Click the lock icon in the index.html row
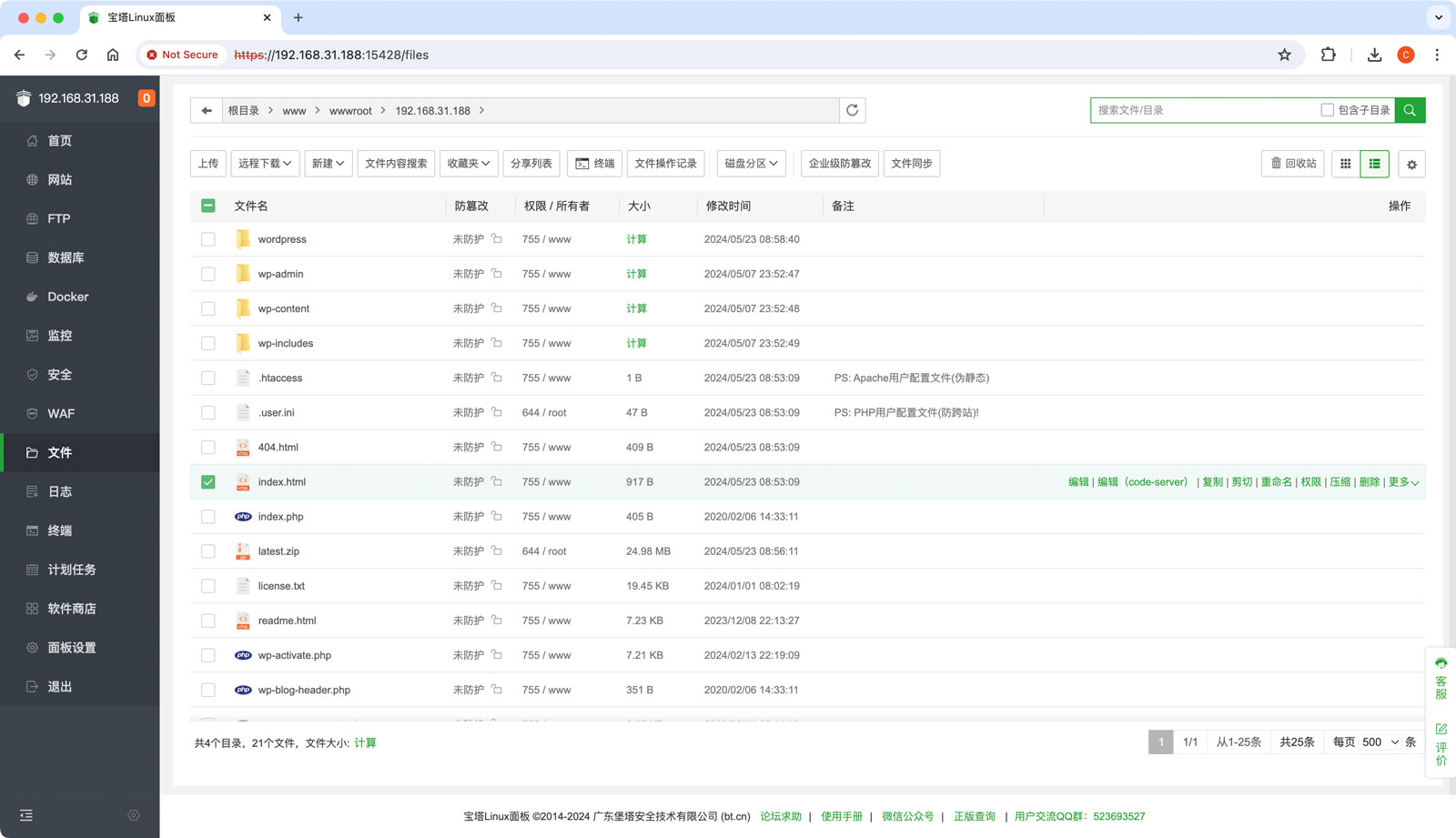 coord(497,481)
